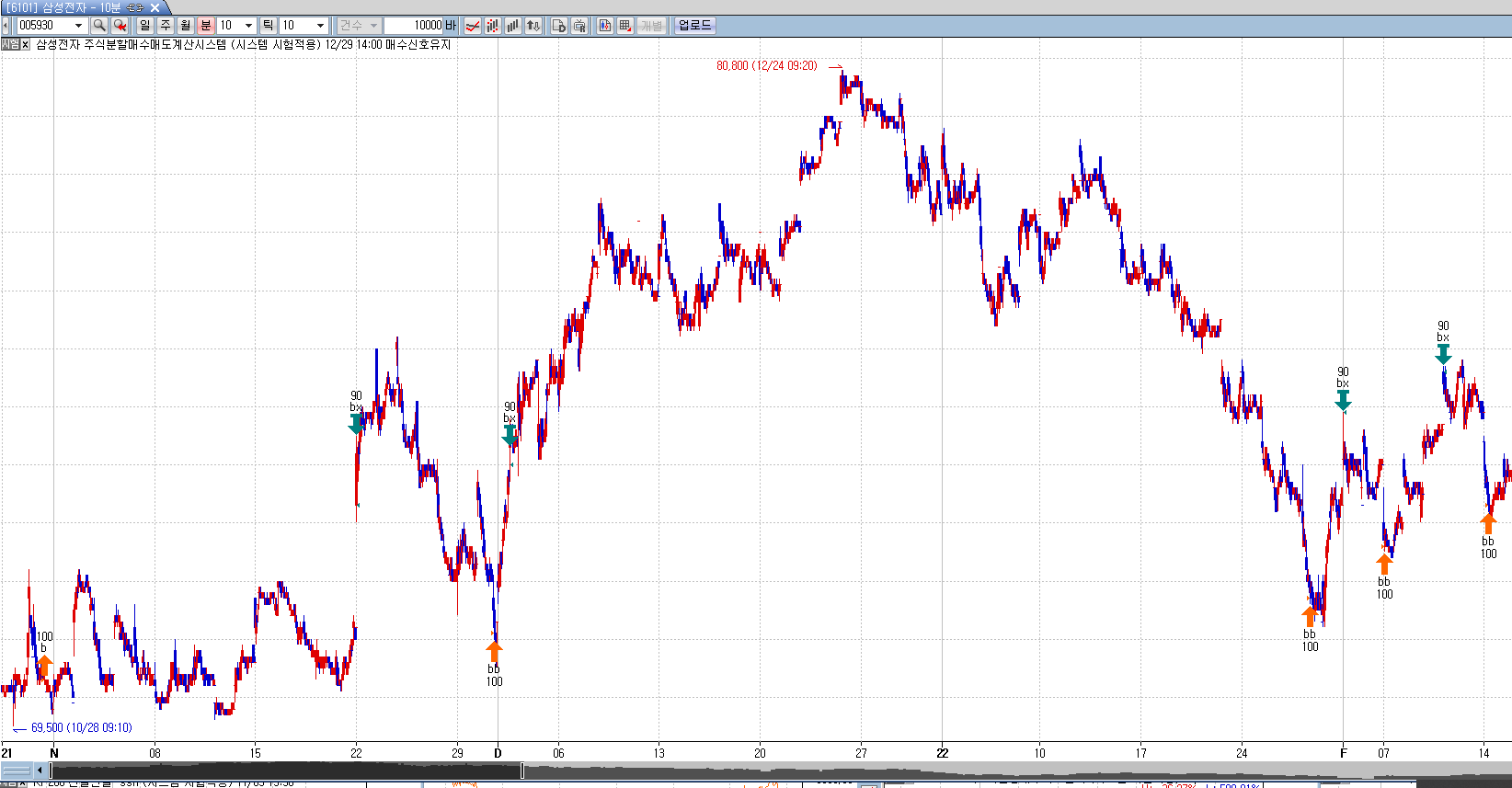Expand the minute interval dropdown
This screenshot has width=1512, height=788.
pyautogui.click(x=248, y=26)
